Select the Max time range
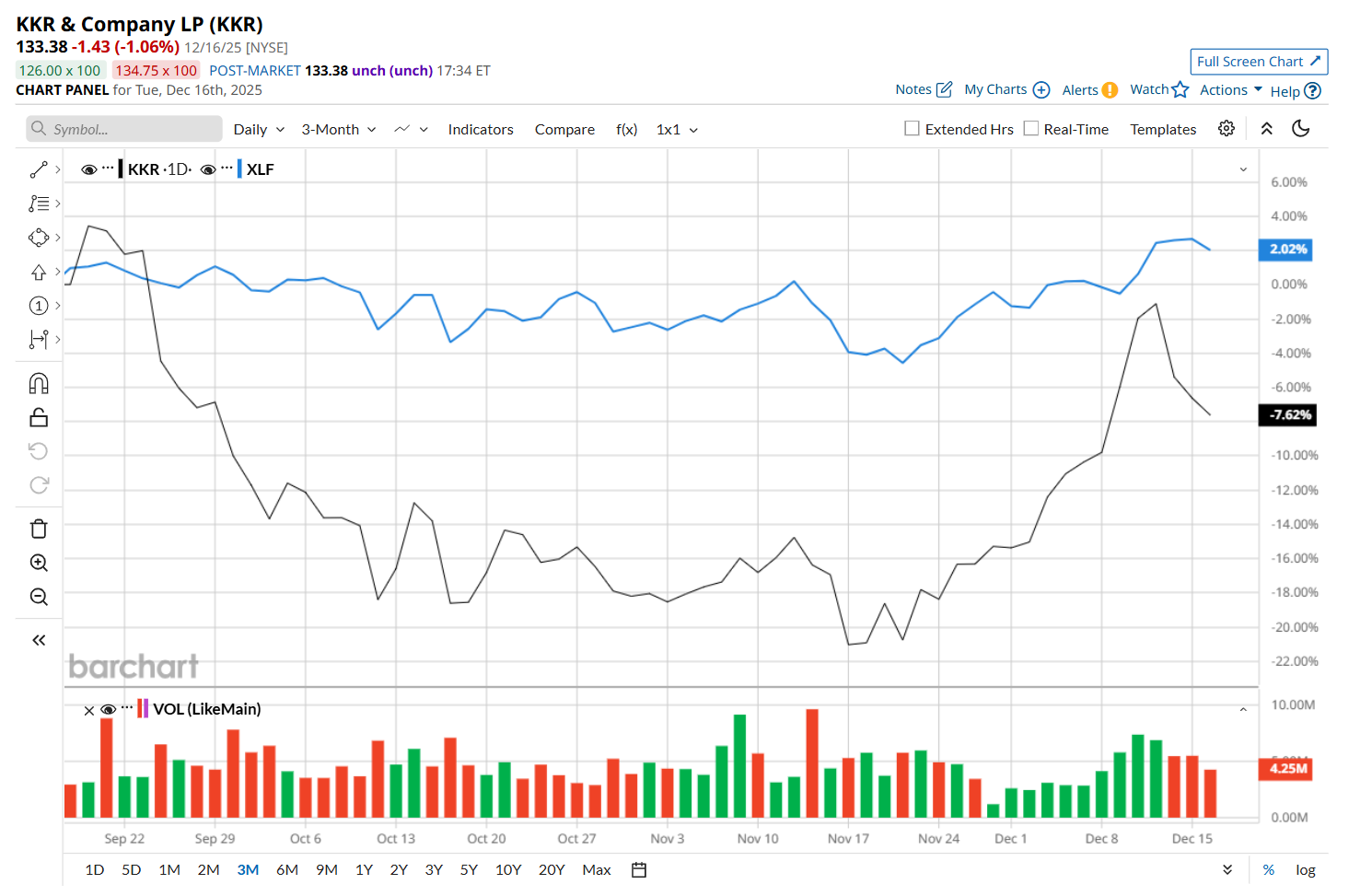The image size is (1372, 896). (x=597, y=870)
